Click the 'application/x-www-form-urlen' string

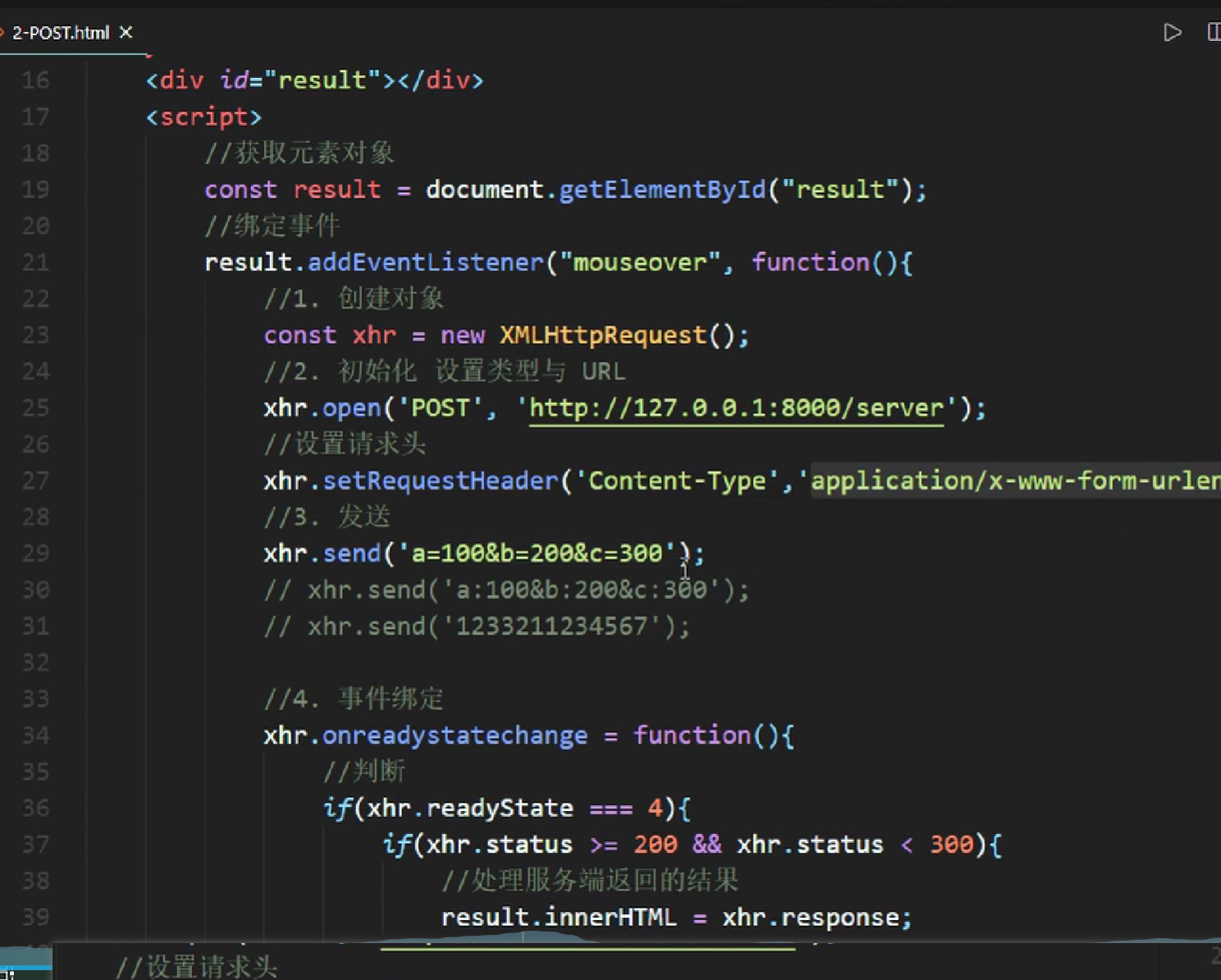coord(1015,480)
